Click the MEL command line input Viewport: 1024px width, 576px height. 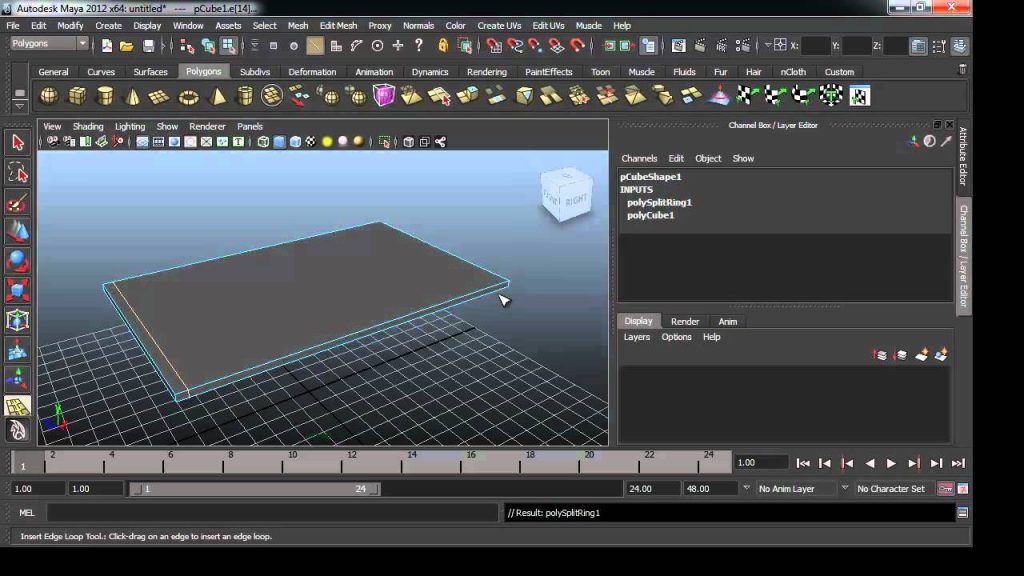click(273, 513)
